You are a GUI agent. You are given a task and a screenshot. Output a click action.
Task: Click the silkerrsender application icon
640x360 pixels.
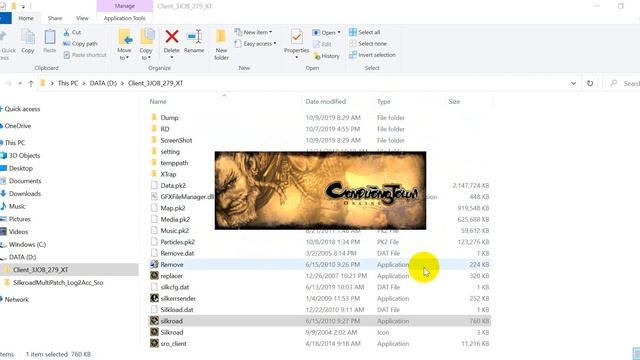[x=154, y=298]
